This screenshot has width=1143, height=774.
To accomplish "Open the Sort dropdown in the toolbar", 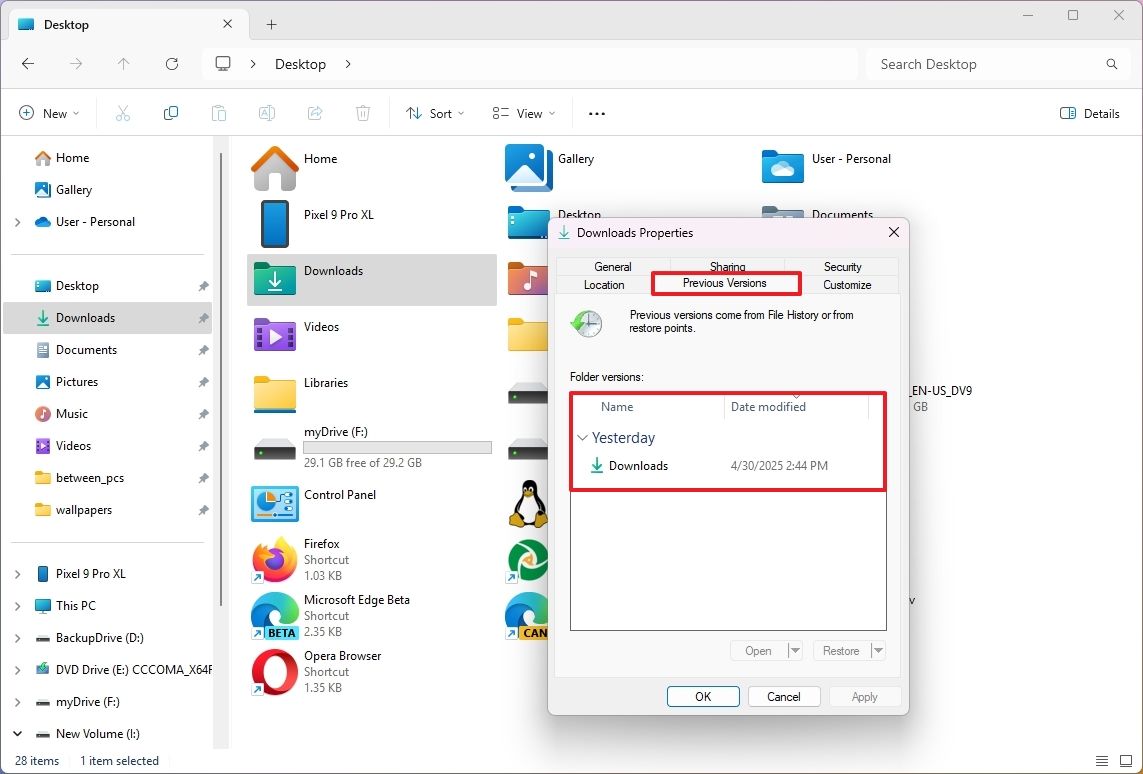I will 434,113.
